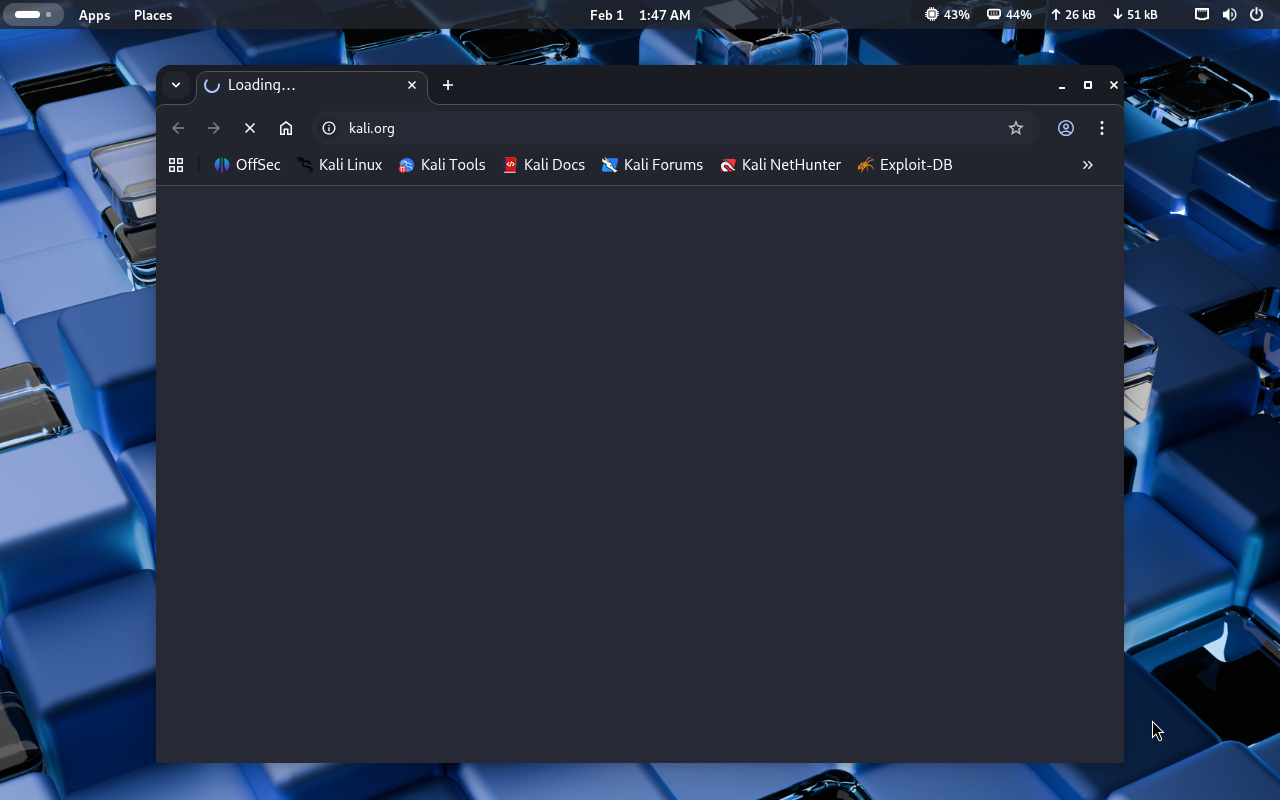Open the power menu in system panel

pyautogui.click(x=1257, y=15)
